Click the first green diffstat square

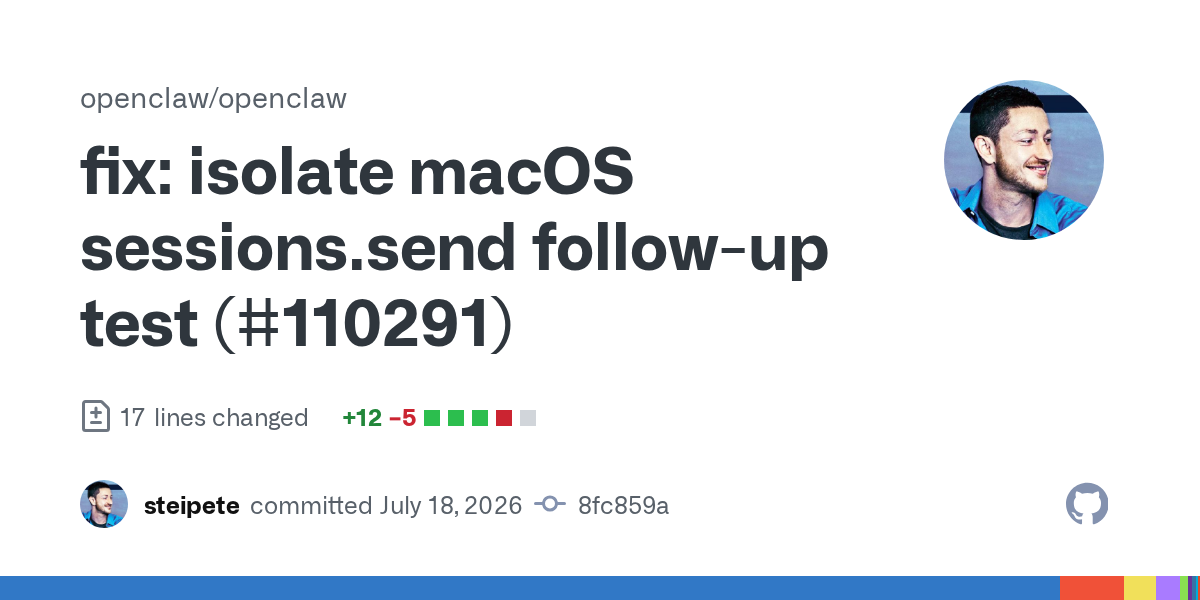tap(432, 418)
